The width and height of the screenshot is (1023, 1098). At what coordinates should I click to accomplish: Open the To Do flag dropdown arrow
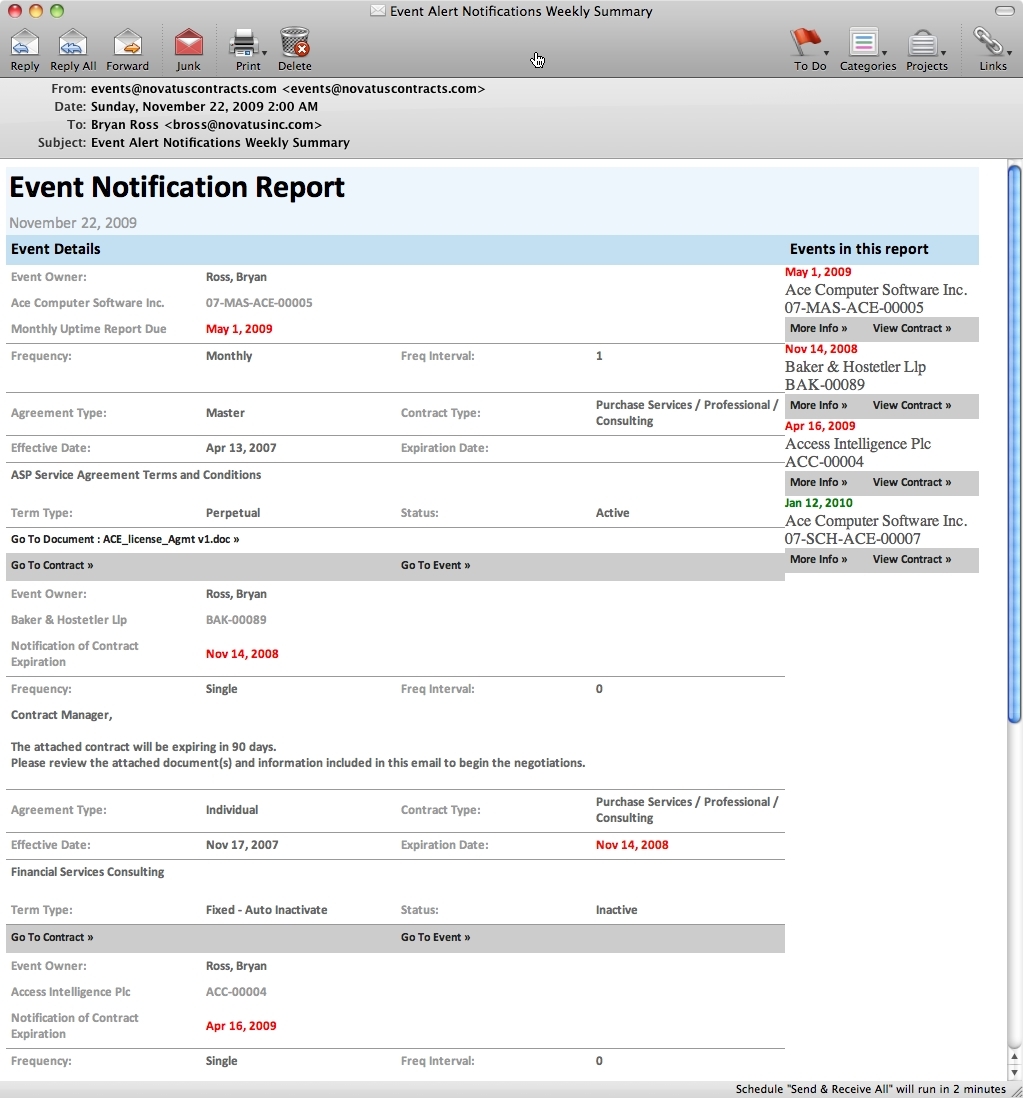(826, 53)
